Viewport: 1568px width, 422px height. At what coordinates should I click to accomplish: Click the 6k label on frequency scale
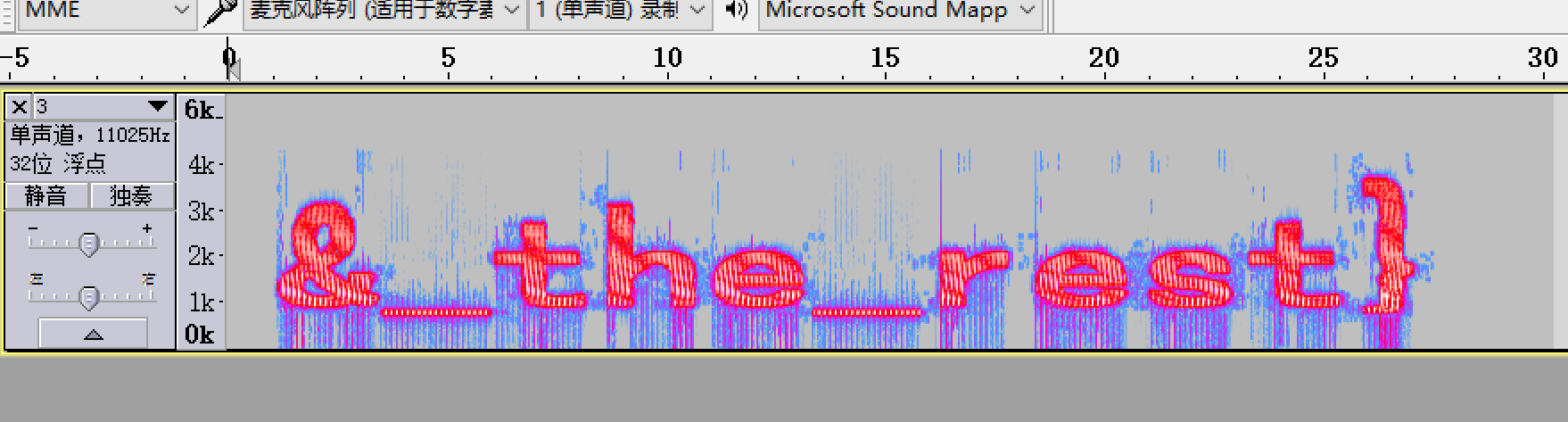click(x=200, y=110)
